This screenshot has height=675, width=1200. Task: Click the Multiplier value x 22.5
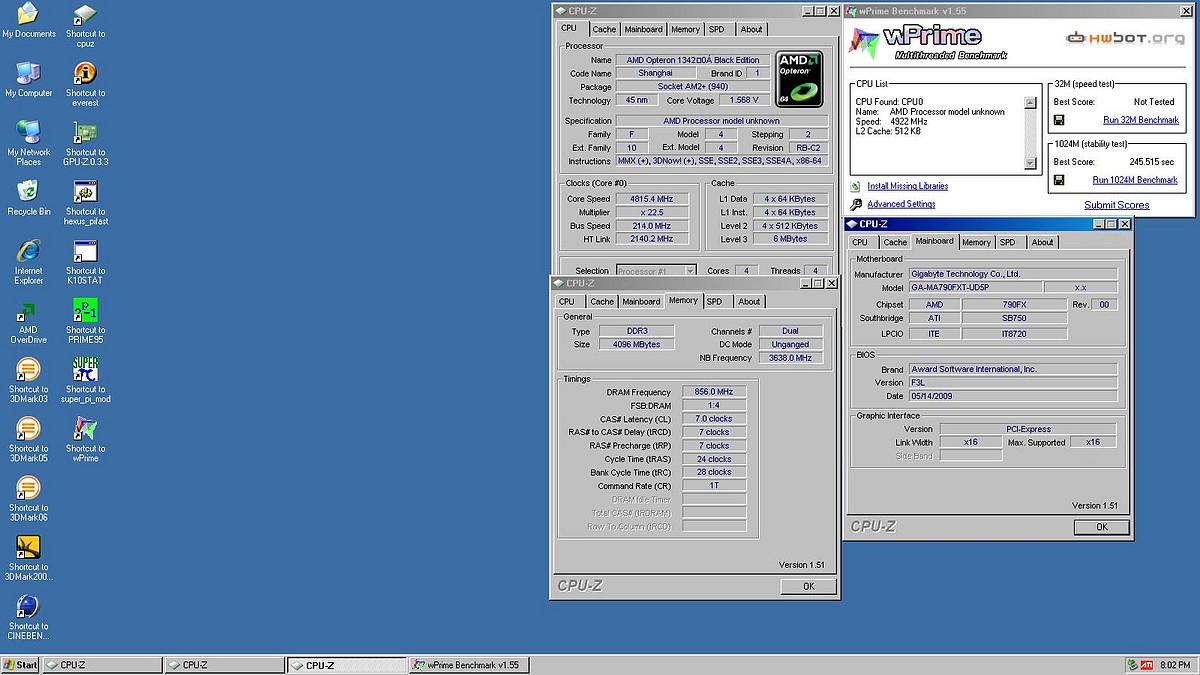(652, 213)
